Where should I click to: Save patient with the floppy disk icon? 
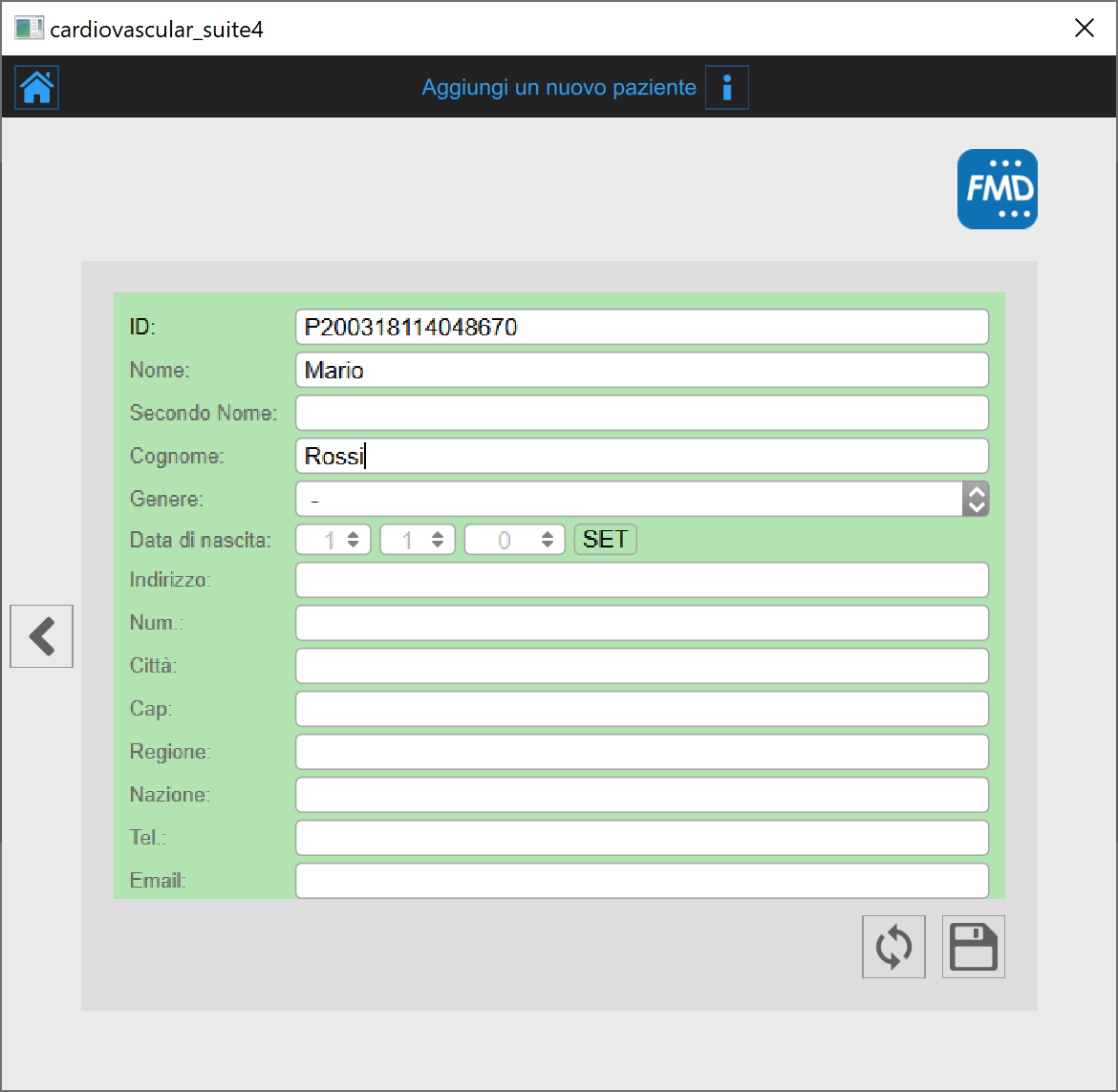[973, 947]
